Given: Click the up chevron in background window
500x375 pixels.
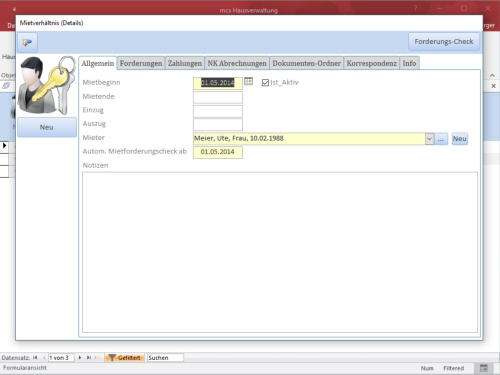Looking at the screenshot, I should tap(492, 76).
